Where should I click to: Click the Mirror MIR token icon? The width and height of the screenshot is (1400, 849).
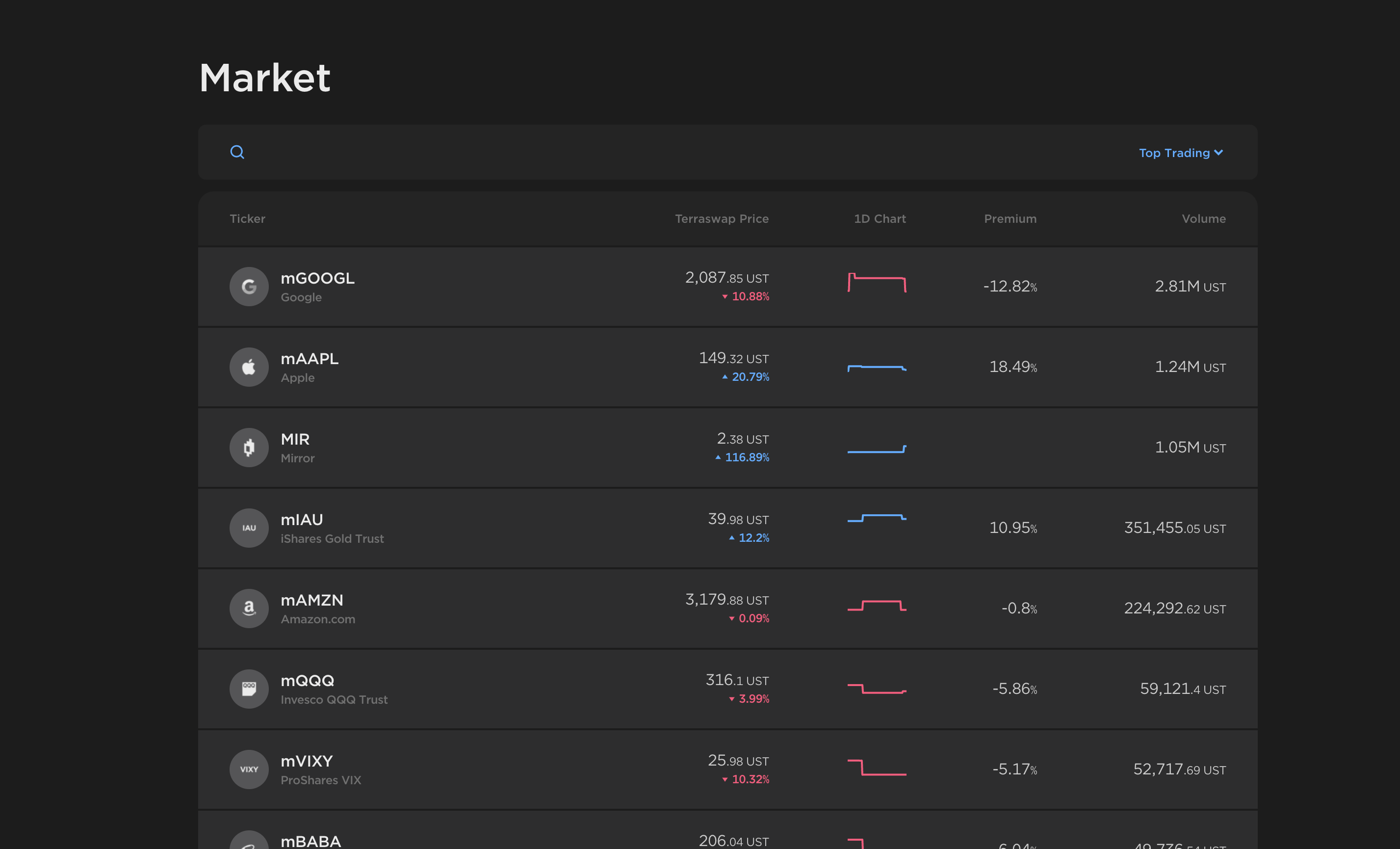[249, 448]
